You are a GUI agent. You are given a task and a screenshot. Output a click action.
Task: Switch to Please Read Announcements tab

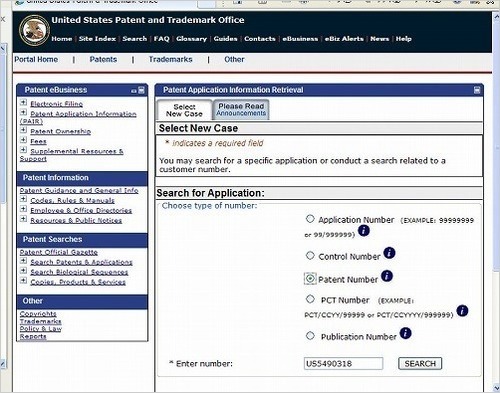tap(241, 110)
